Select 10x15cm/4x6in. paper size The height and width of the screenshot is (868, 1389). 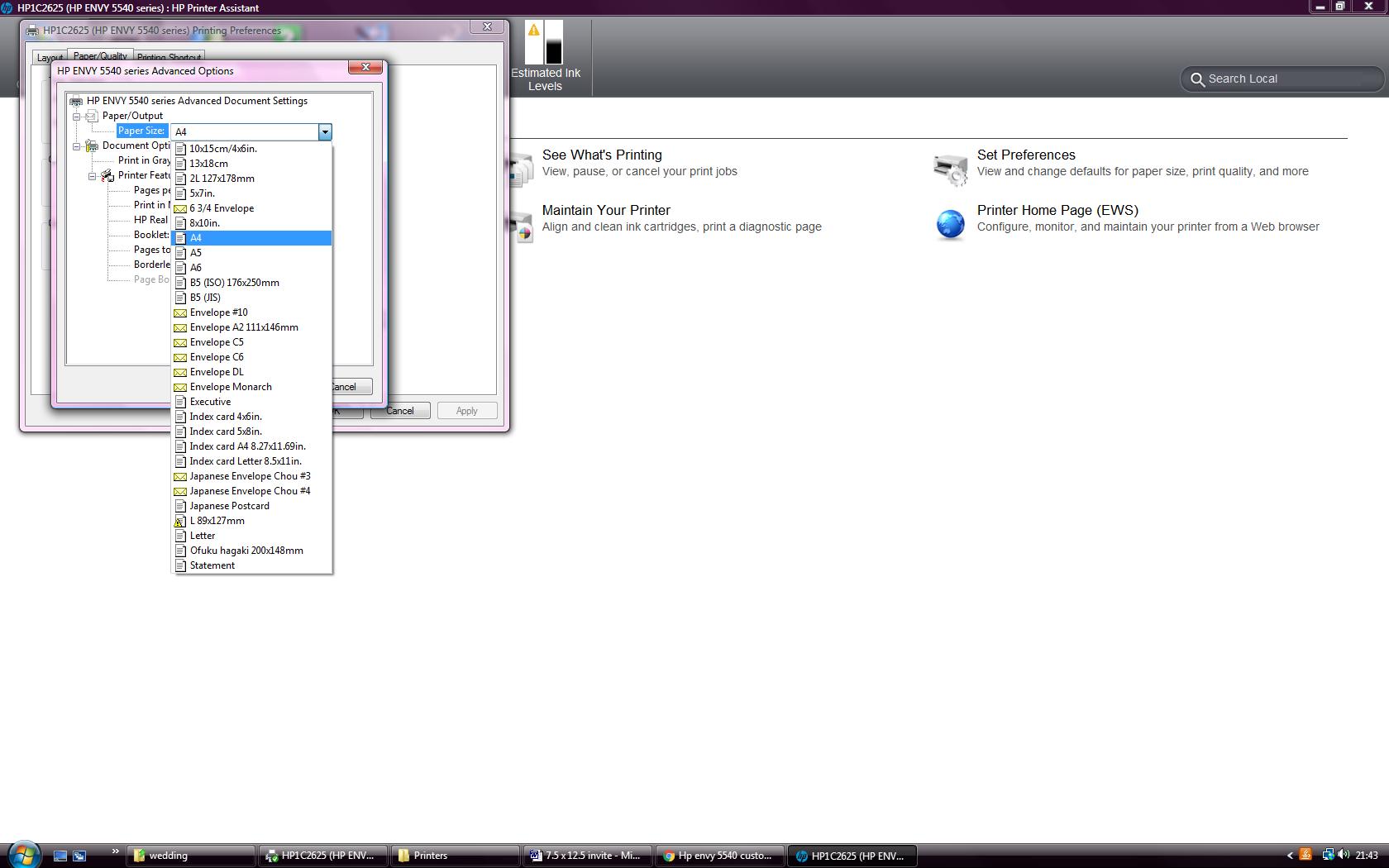point(251,149)
